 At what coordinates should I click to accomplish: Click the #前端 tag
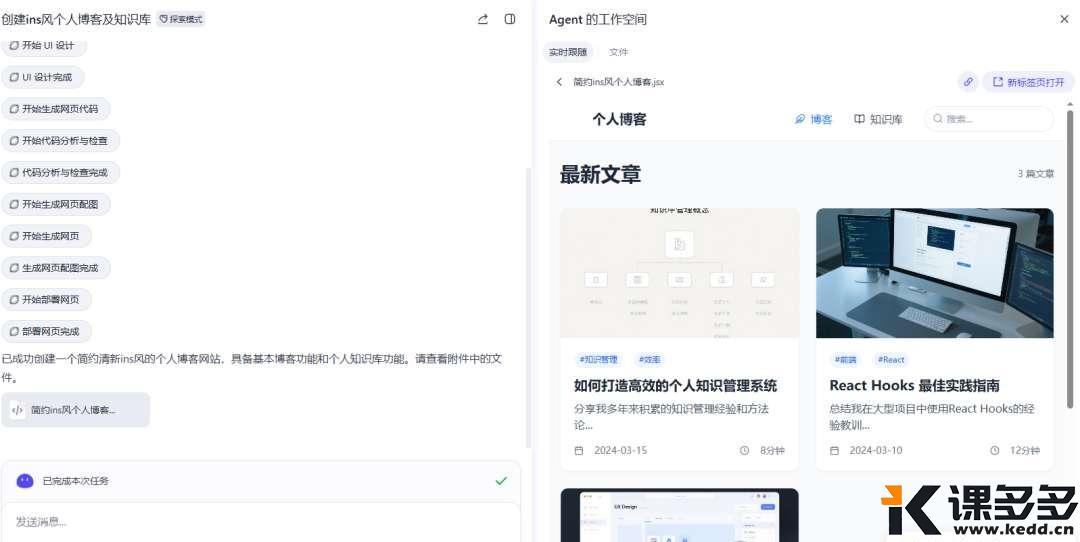click(x=846, y=359)
